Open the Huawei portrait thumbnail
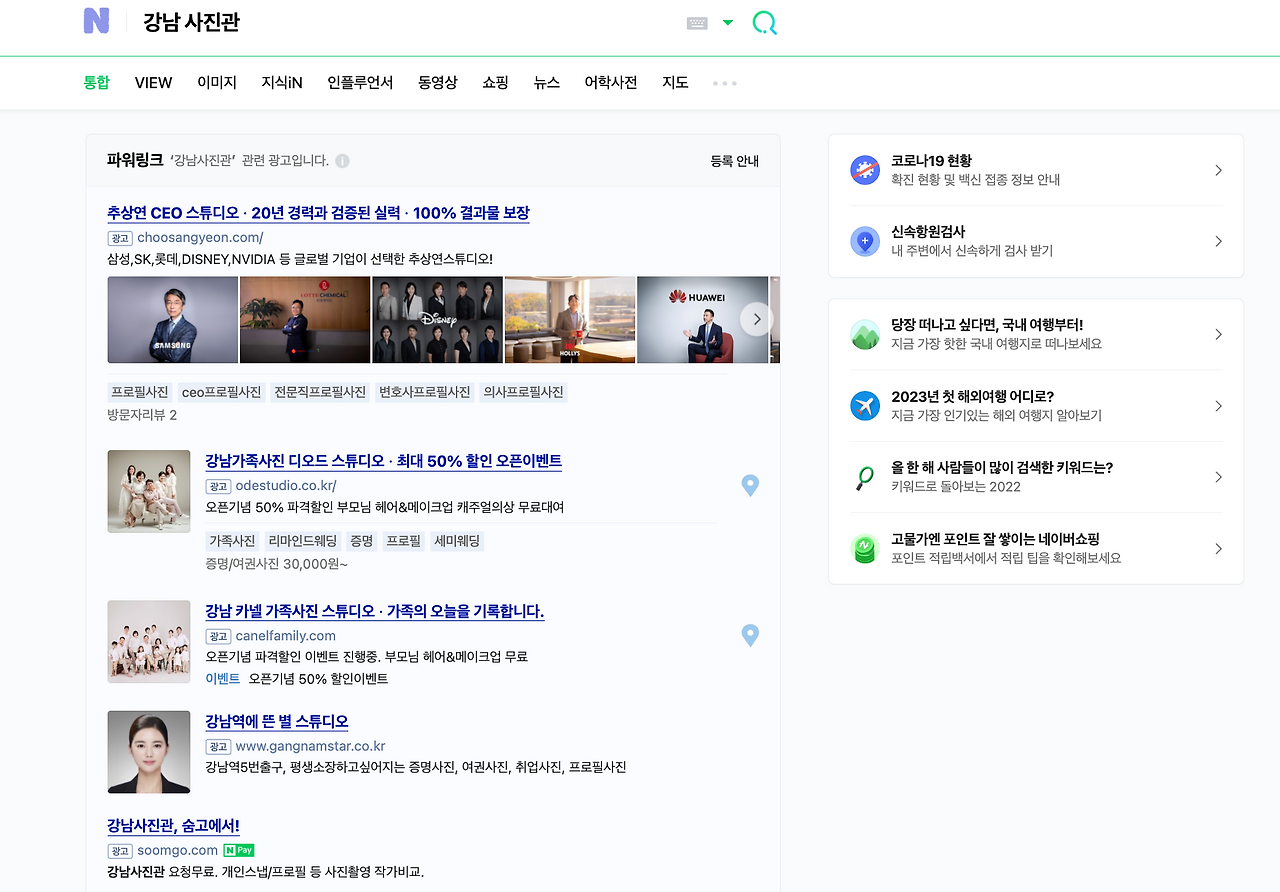The width and height of the screenshot is (1280, 892). click(703, 320)
